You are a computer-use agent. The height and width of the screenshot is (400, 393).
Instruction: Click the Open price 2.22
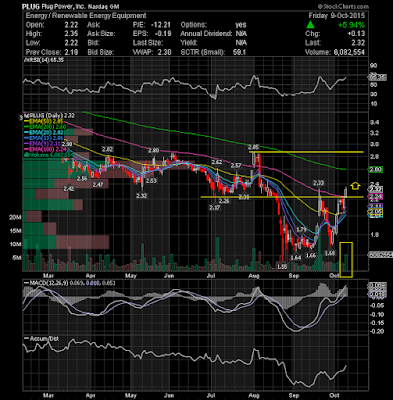72,25
